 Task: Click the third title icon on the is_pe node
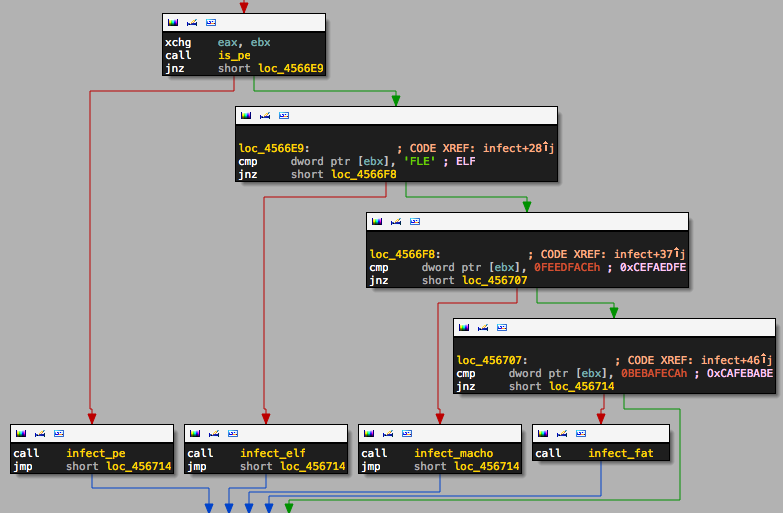(211, 22)
